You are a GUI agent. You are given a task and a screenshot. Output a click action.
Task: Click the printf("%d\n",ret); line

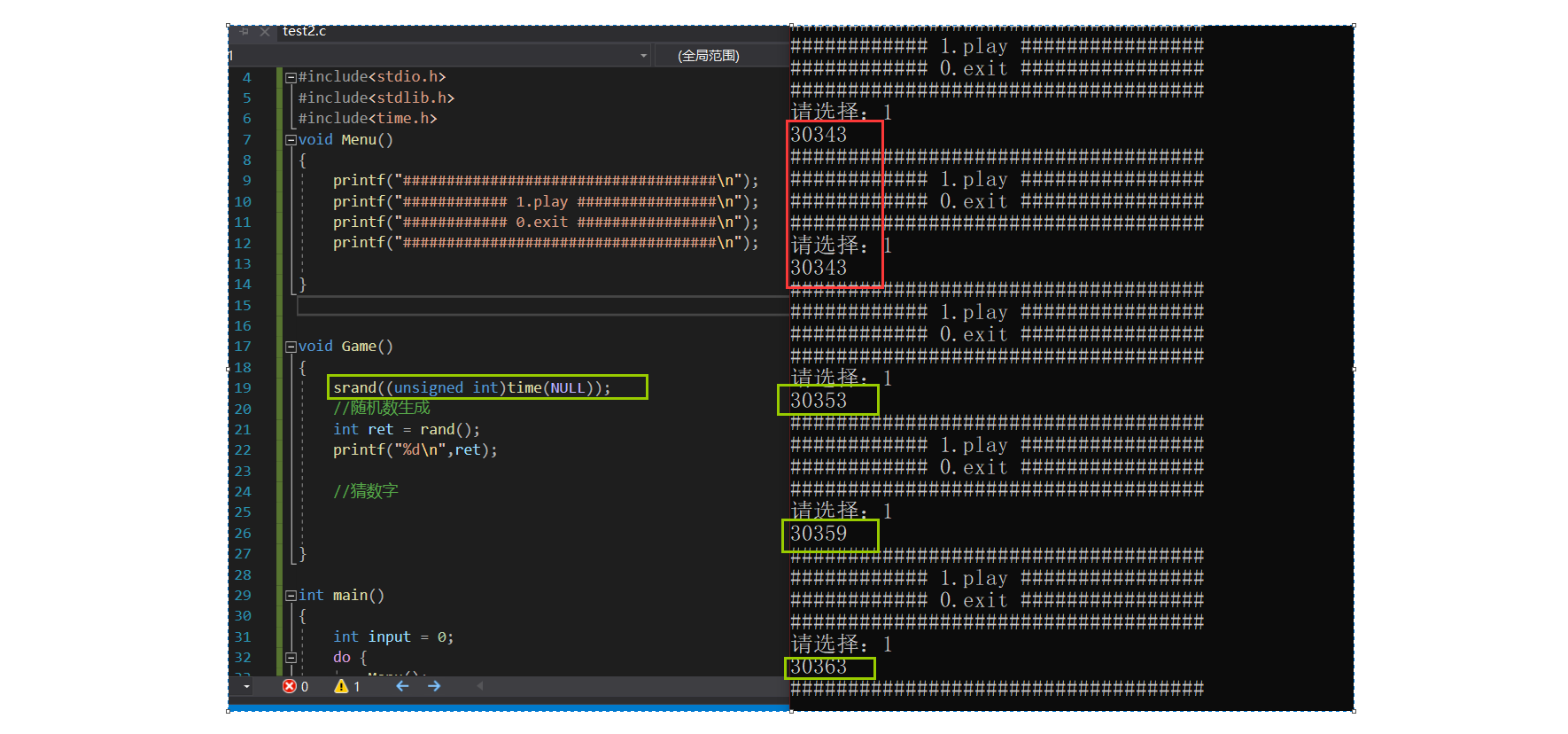[x=415, y=450]
